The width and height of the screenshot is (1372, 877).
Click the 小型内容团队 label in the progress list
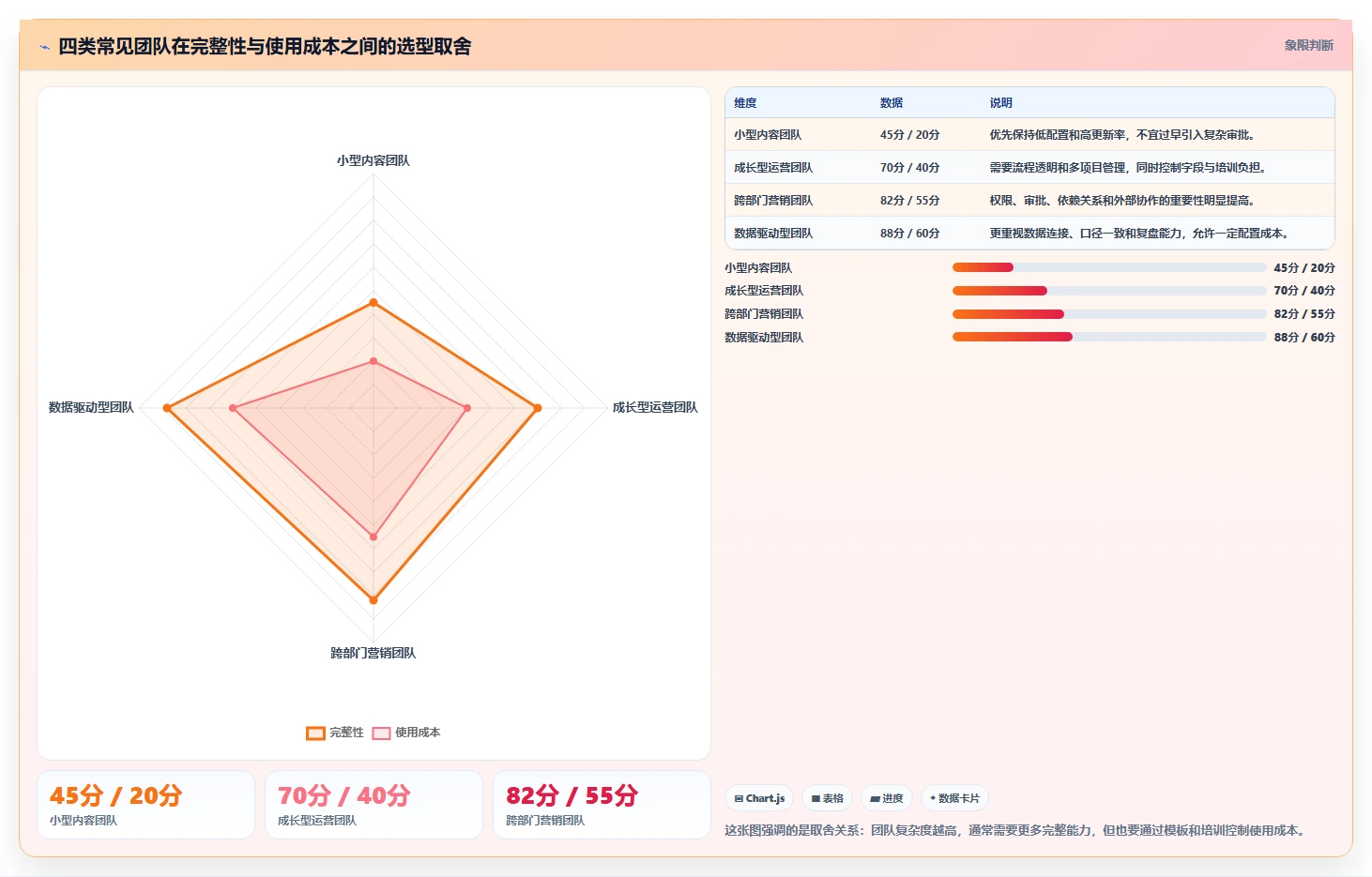[x=758, y=268]
